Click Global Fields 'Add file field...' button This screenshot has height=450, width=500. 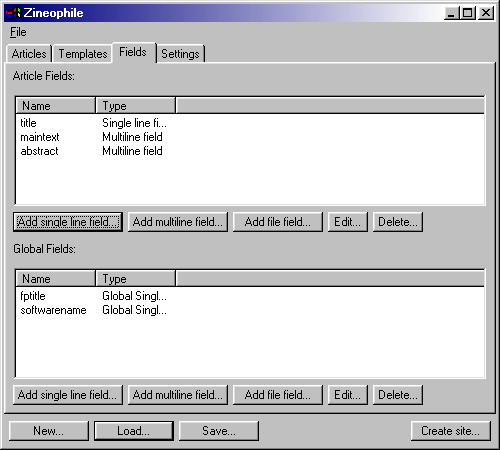click(278, 395)
